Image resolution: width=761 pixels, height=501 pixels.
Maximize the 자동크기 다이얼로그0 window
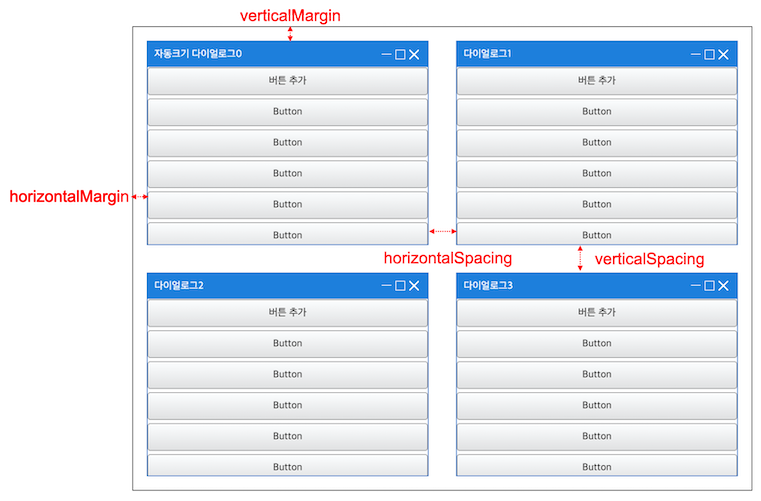(400, 54)
